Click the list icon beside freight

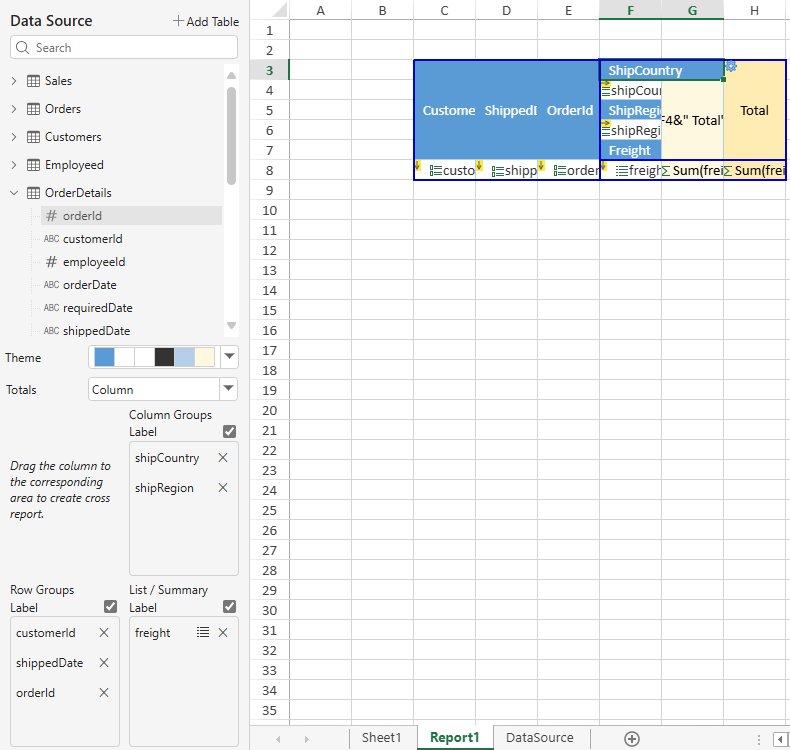203,633
